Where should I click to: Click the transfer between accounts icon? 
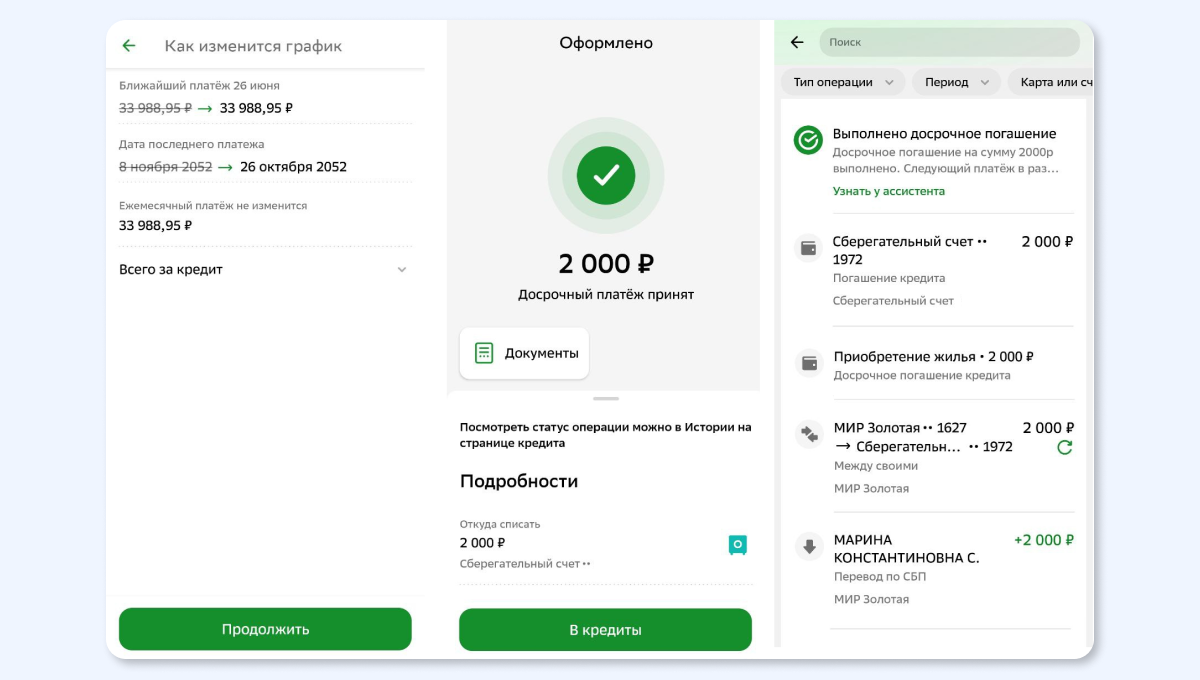click(808, 435)
